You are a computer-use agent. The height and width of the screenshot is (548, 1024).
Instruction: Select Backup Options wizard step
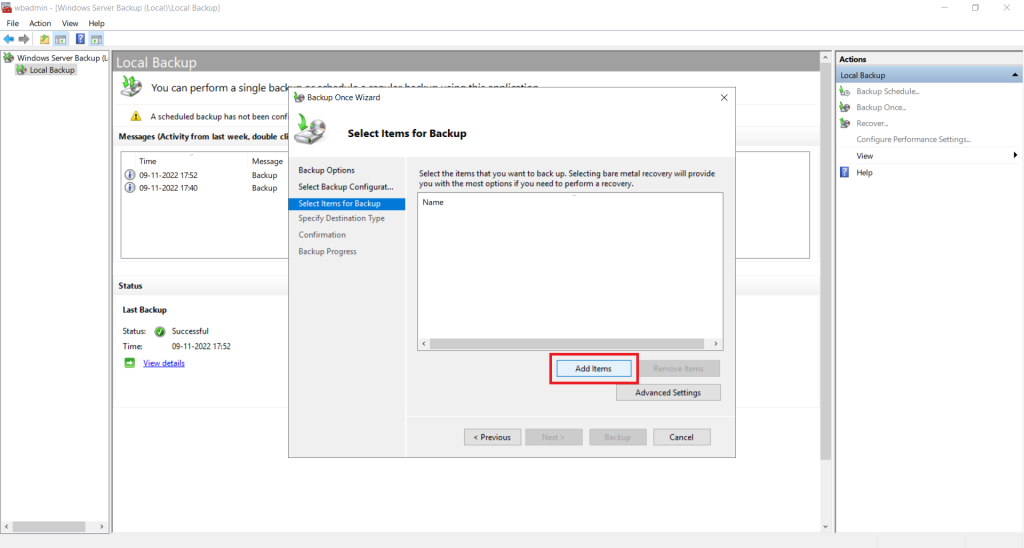pos(327,170)
